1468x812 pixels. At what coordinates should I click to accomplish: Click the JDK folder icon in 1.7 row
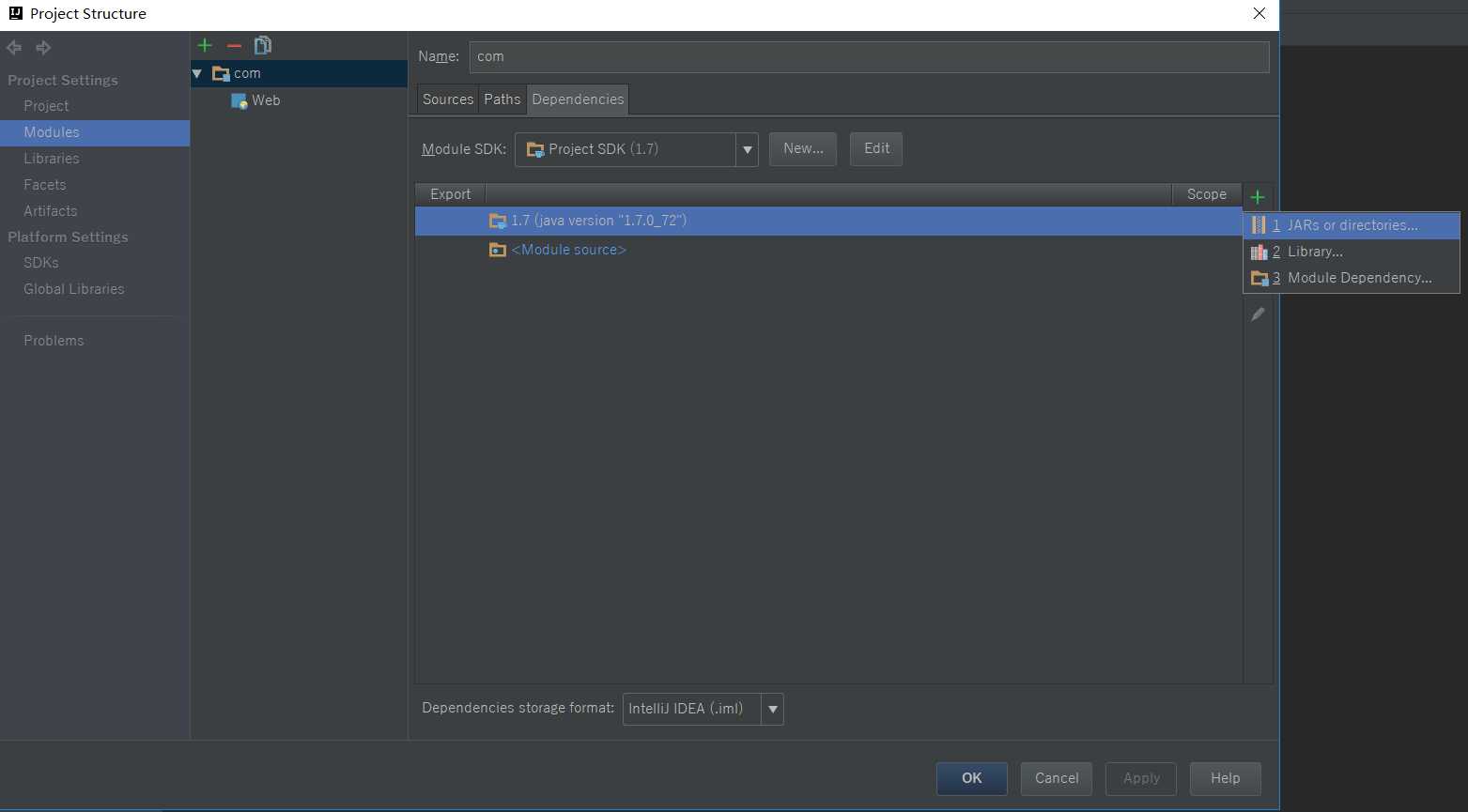(498, 221)
